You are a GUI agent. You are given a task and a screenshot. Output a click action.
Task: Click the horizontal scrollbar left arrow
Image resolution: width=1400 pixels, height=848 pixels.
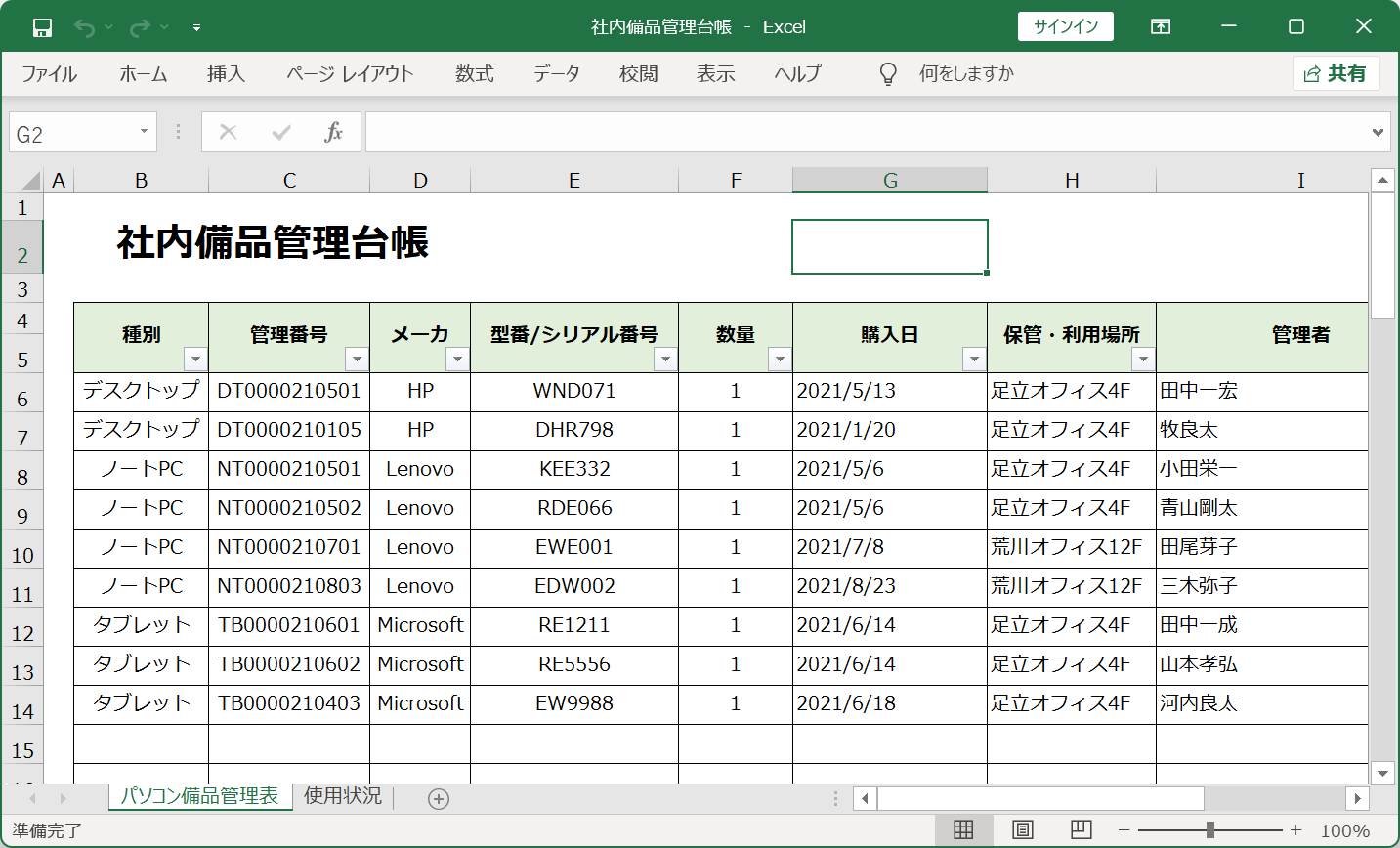[x=865, y=799]
